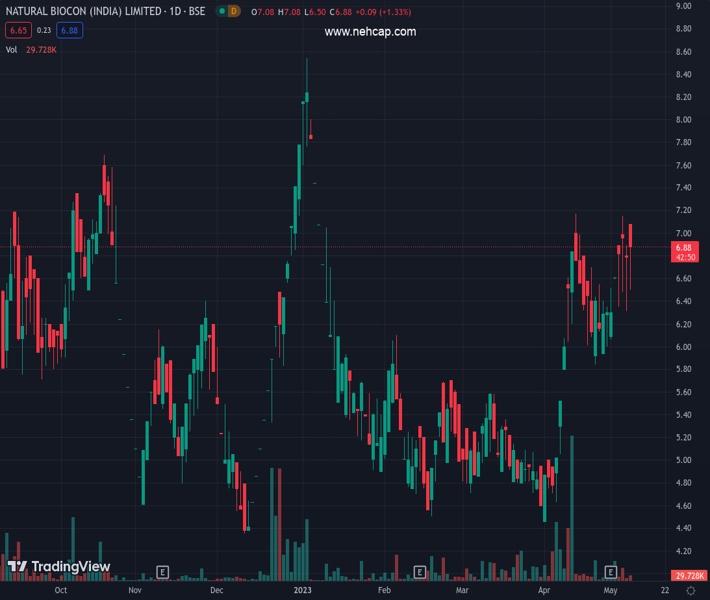
Task: Click the 0.23 spread value
Action: (x=44, y=31)
